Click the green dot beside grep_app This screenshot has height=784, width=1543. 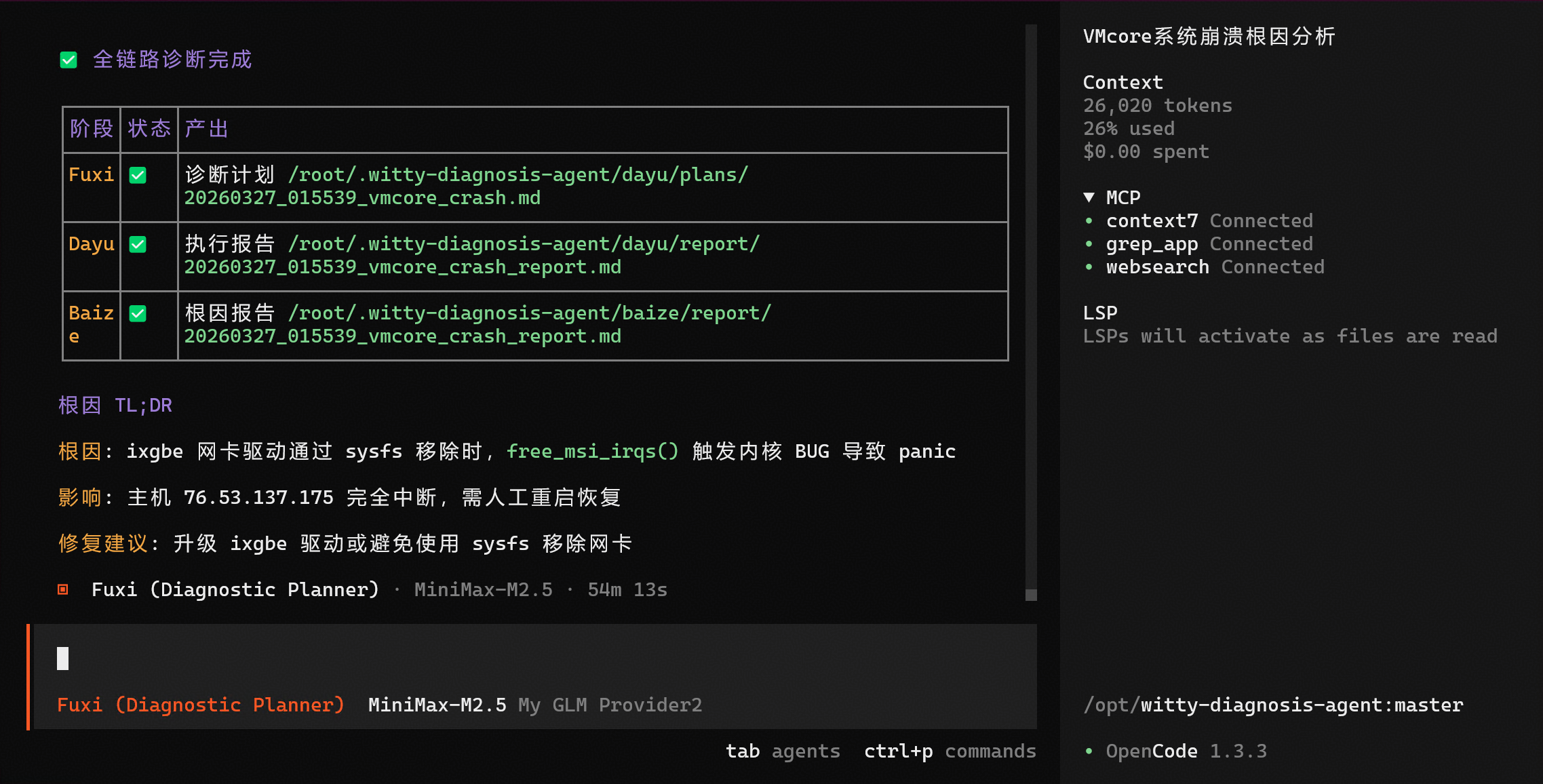point(1089,244)
